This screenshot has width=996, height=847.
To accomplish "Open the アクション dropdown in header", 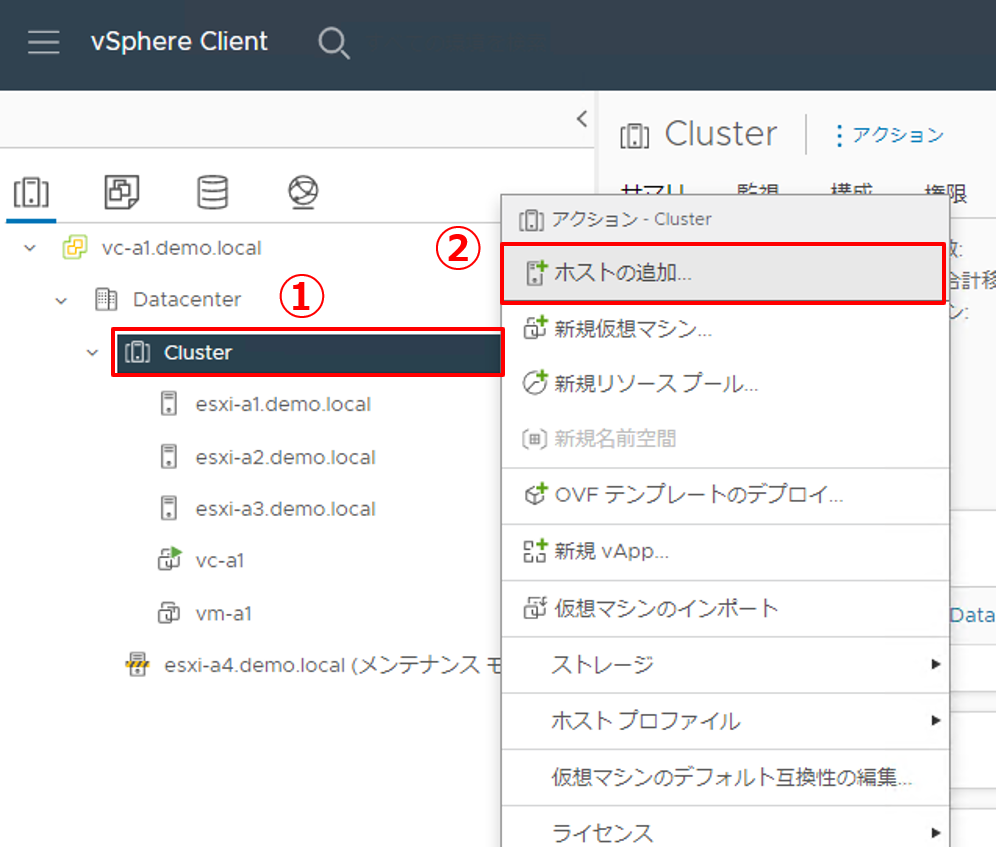I will (890, 135).
